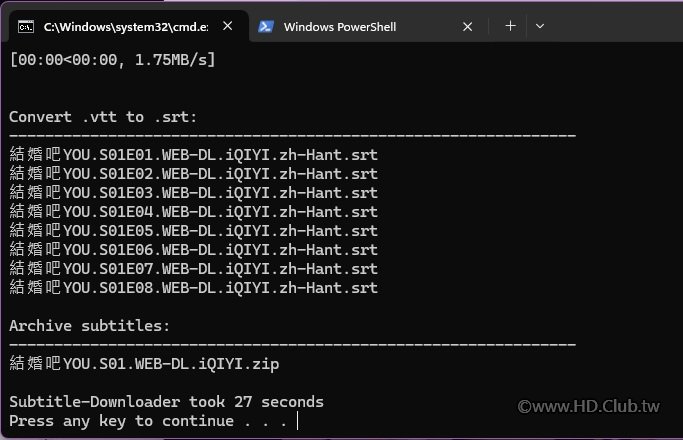Click the PowerShell icon in second tab

(267, 27)
